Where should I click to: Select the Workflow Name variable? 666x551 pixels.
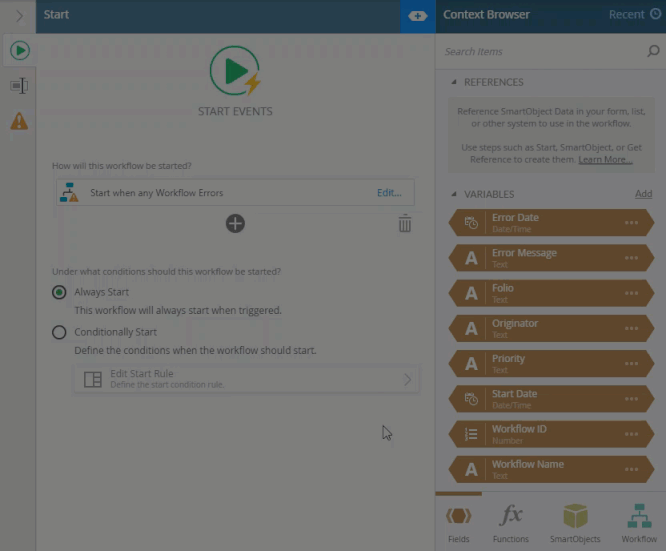[x=551, y=469]
